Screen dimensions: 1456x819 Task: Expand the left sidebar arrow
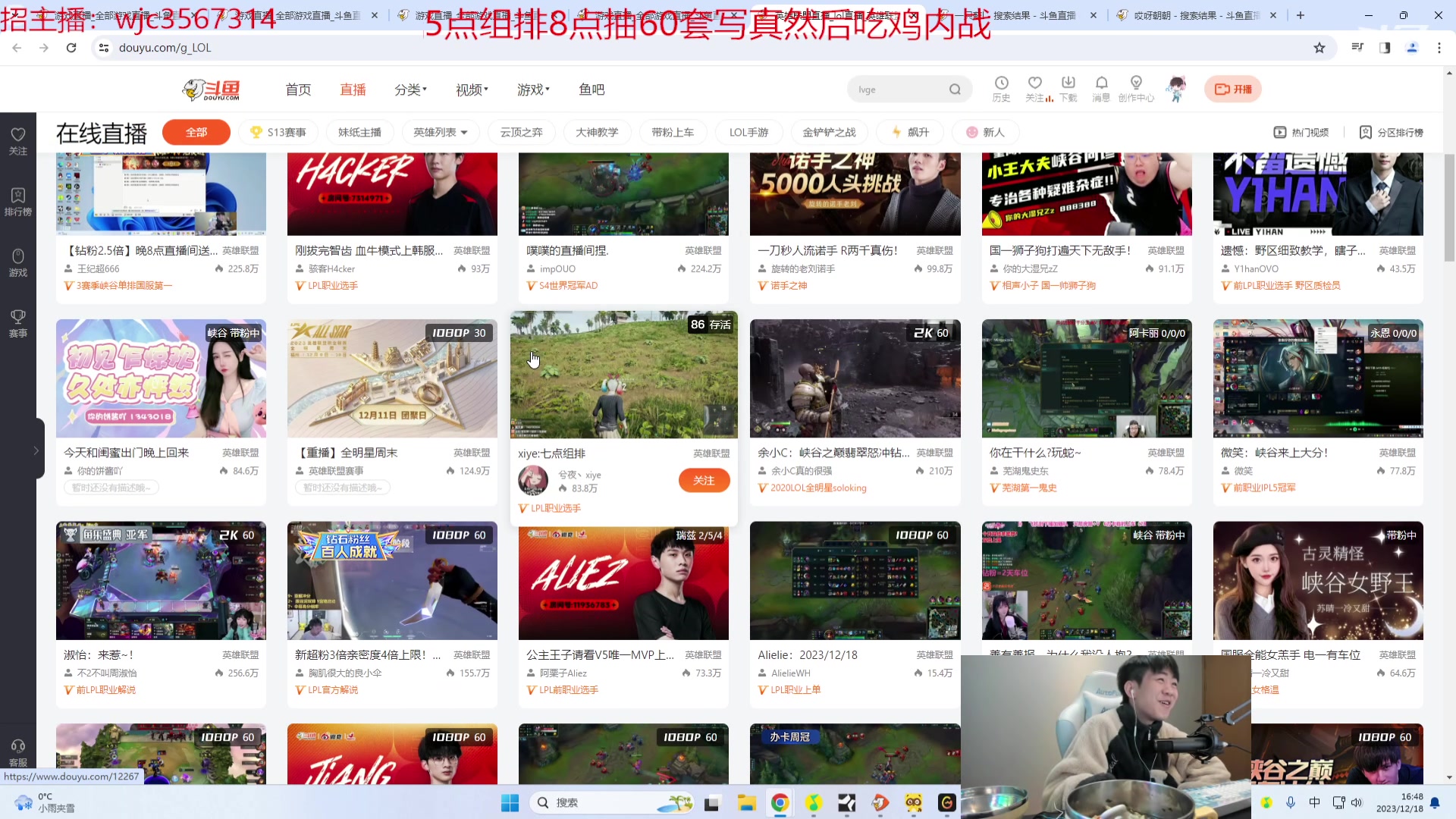point(36,450)
